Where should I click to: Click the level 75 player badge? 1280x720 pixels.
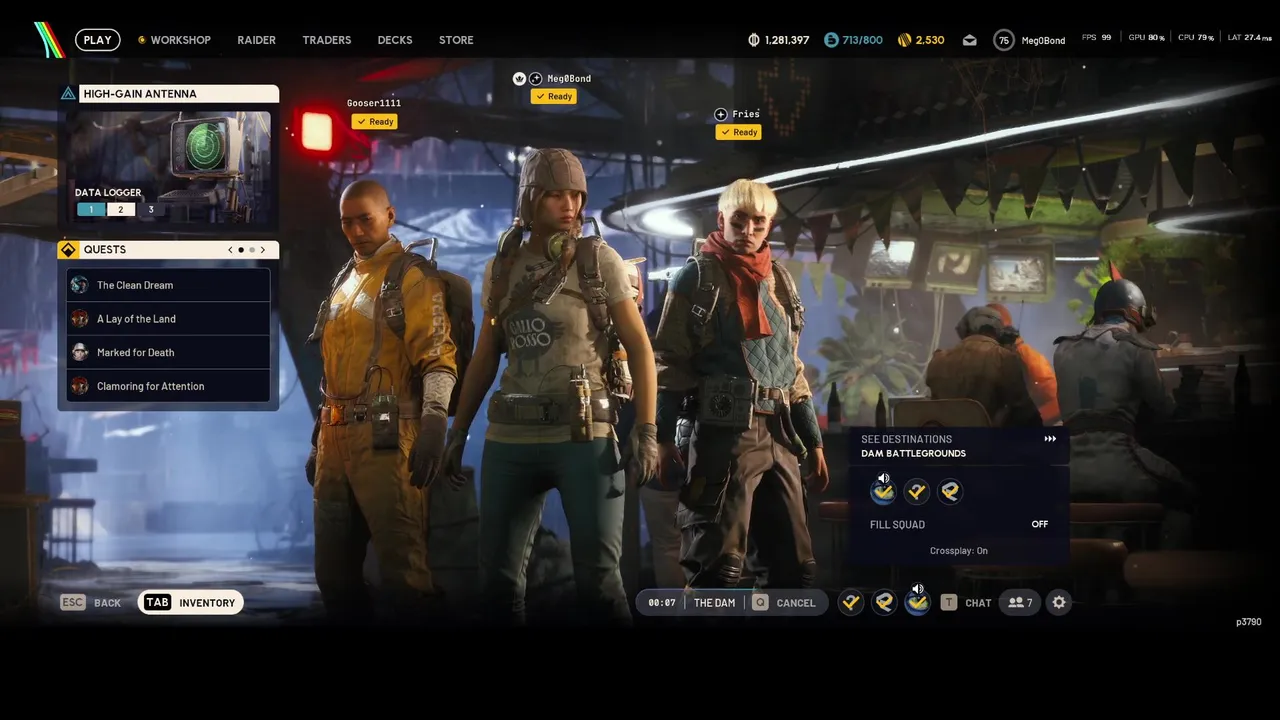1004,40
